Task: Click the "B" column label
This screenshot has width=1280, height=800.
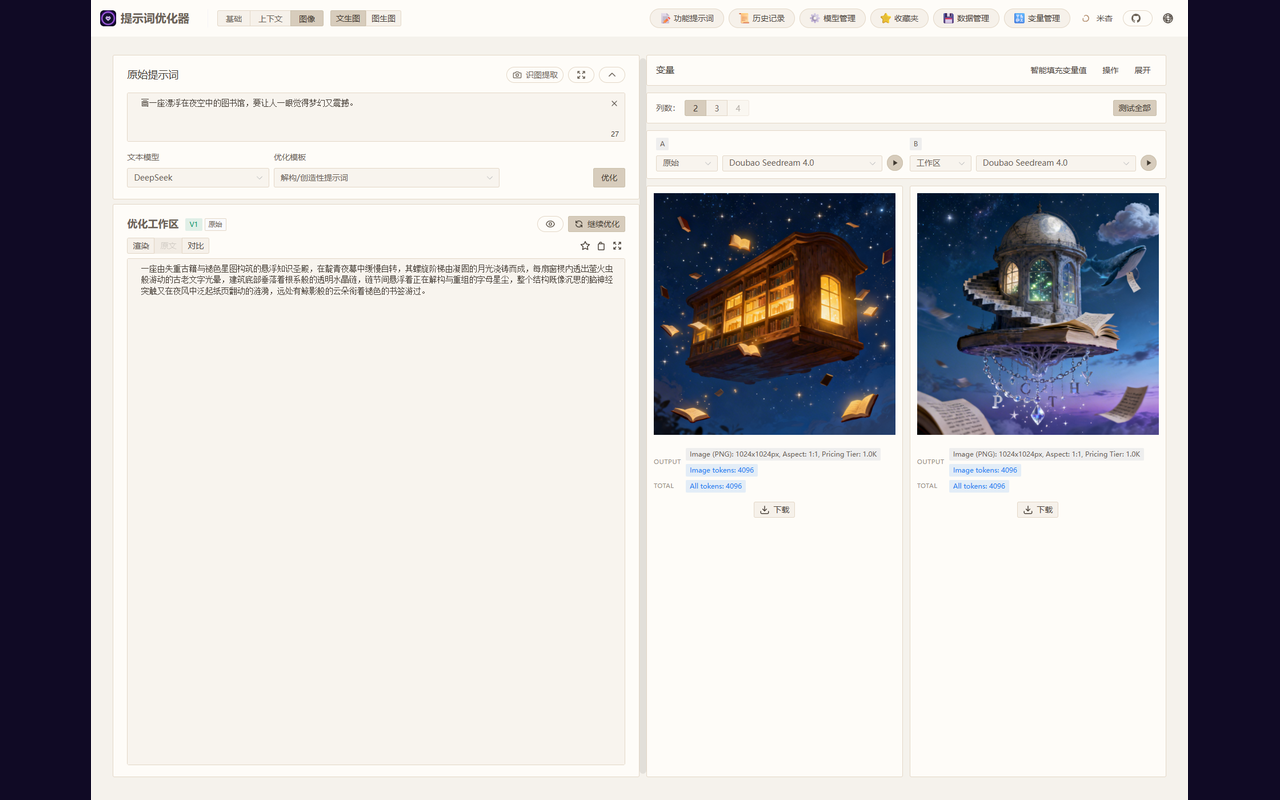Action: coord(916,144)
